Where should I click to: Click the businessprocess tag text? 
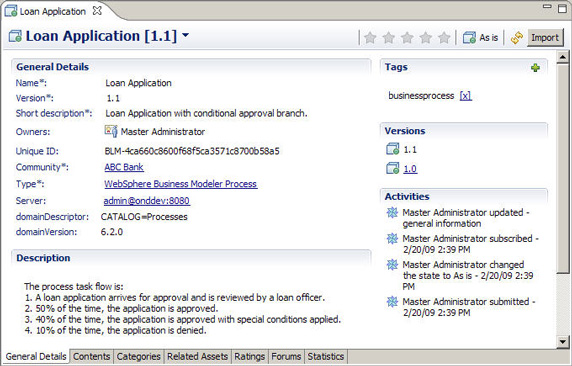coord(421,96)
